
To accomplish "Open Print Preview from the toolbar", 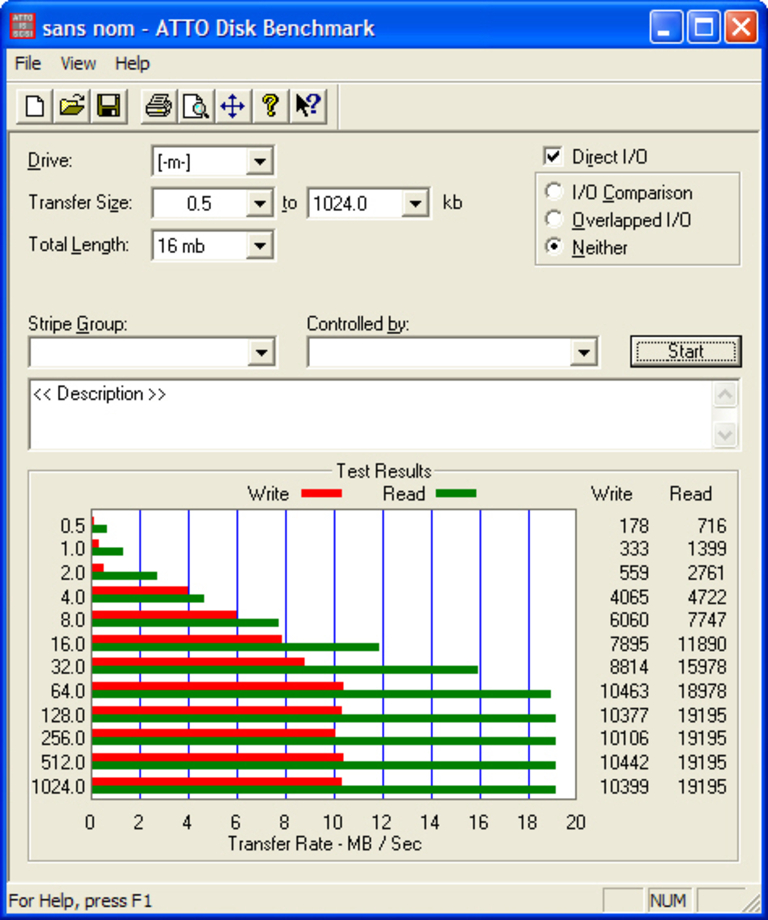I will [195, 106].
